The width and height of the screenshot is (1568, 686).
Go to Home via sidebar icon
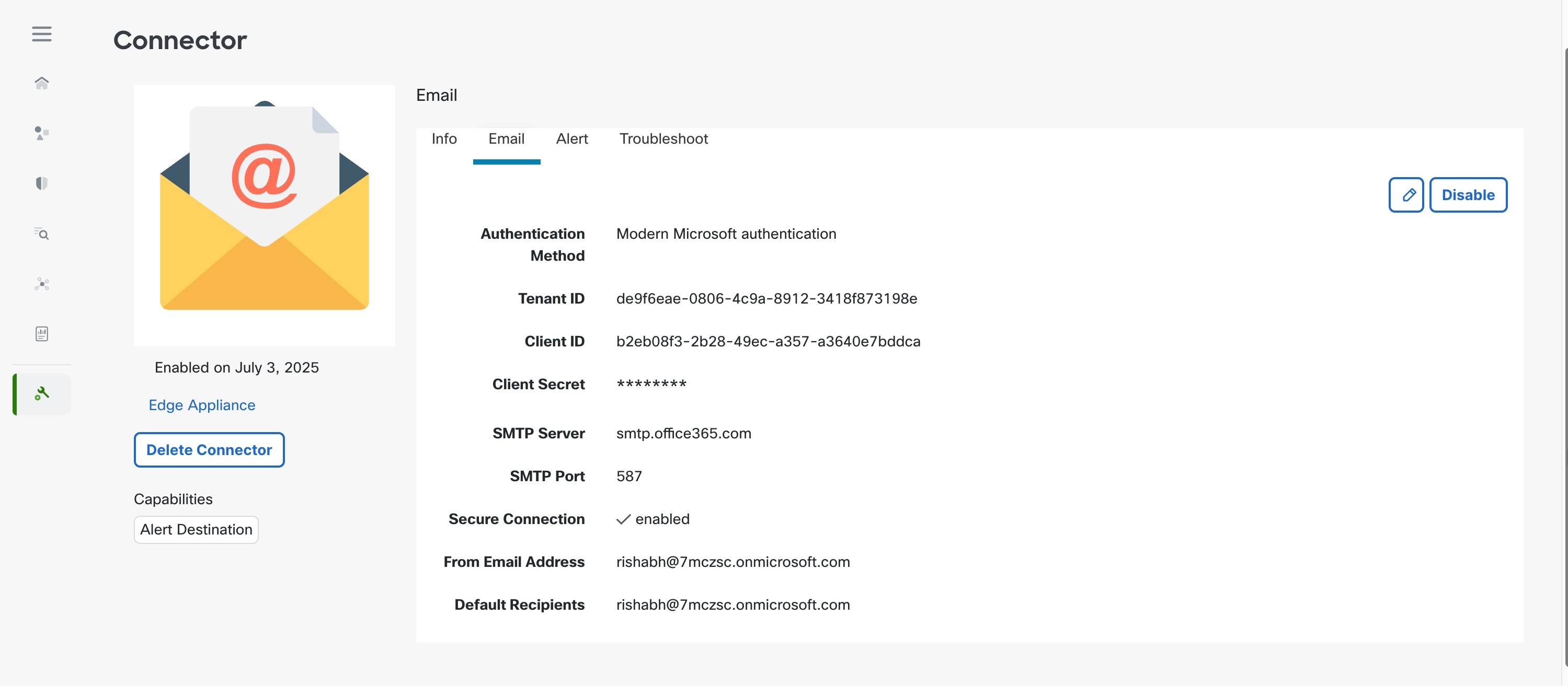(x=41, y=83)
